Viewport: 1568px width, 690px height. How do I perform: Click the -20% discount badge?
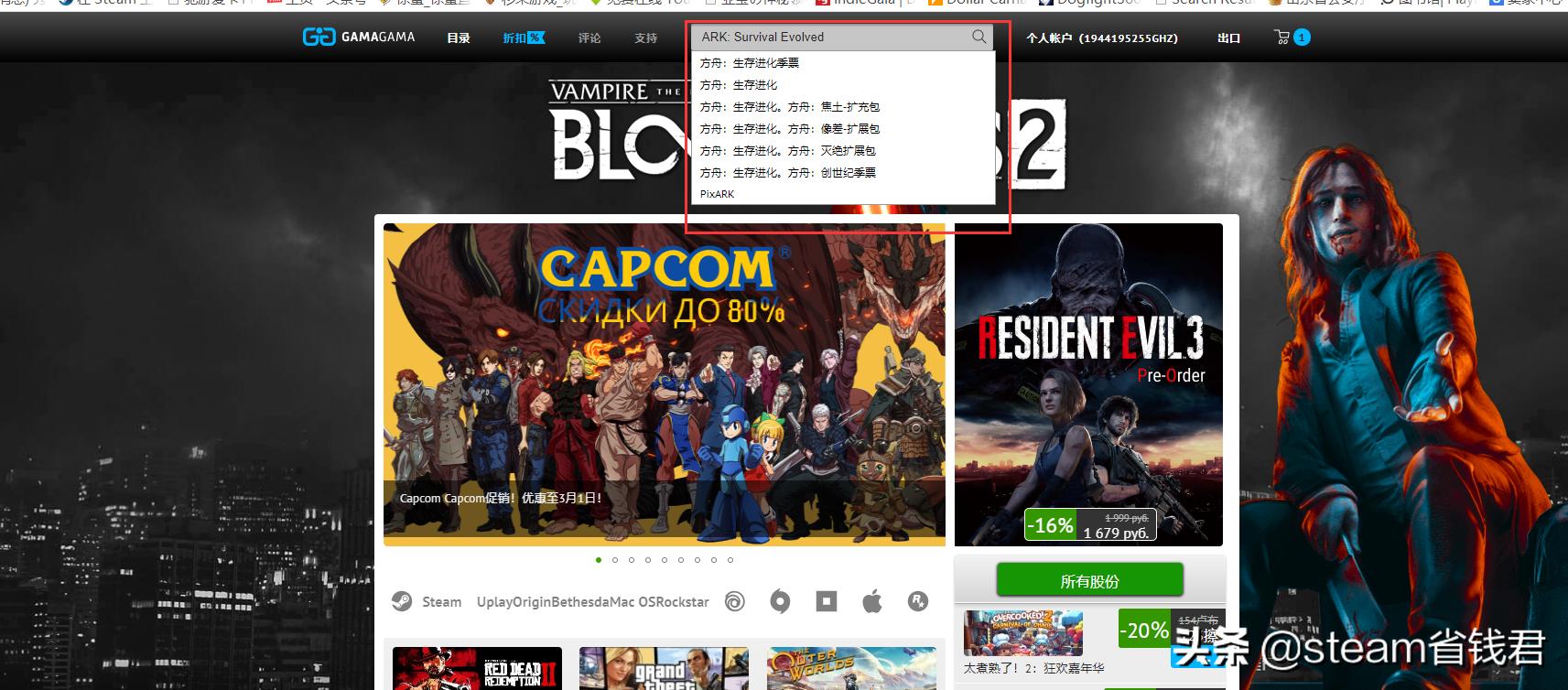pos(1144,631)
